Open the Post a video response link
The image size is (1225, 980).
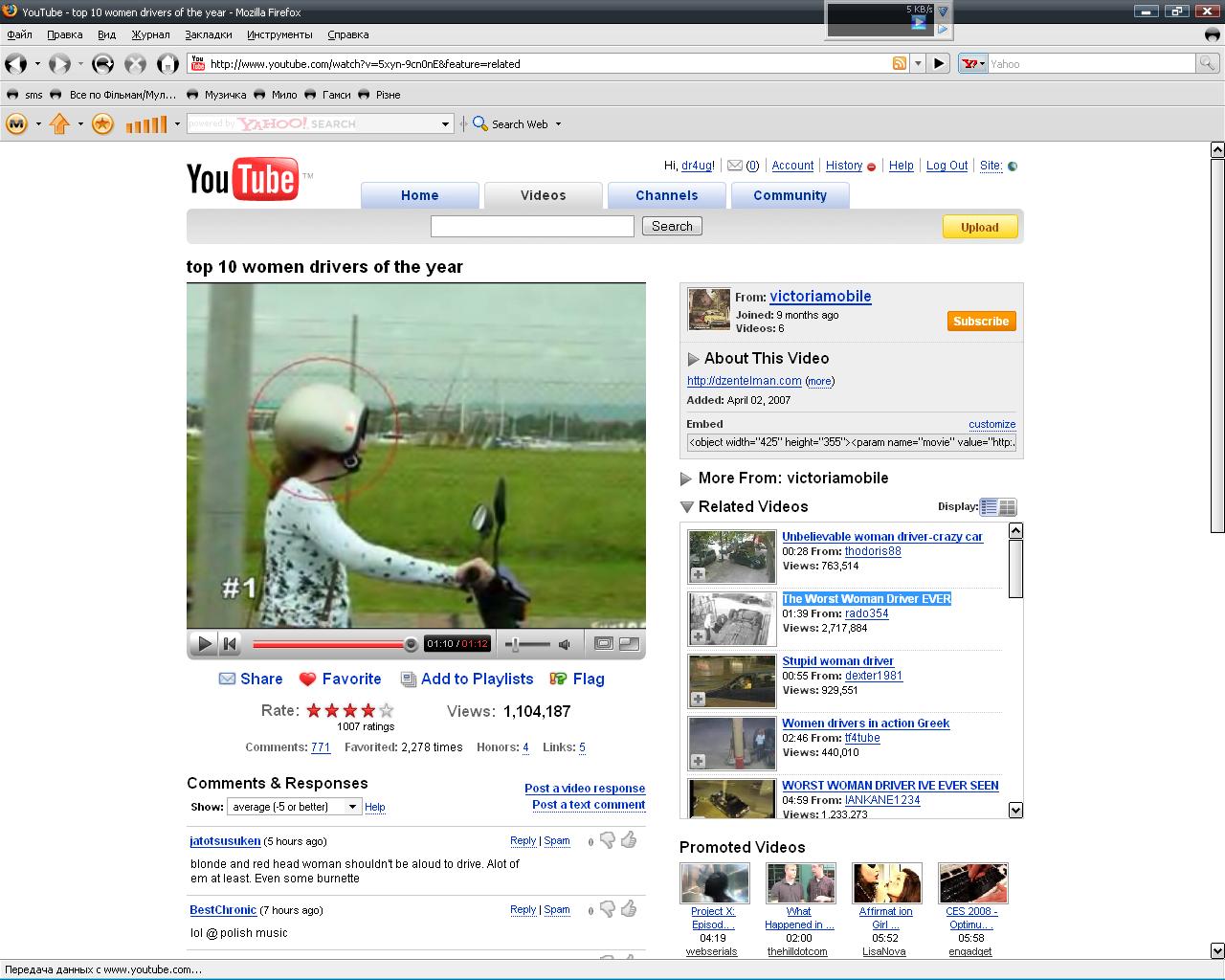tap(585, 789)
